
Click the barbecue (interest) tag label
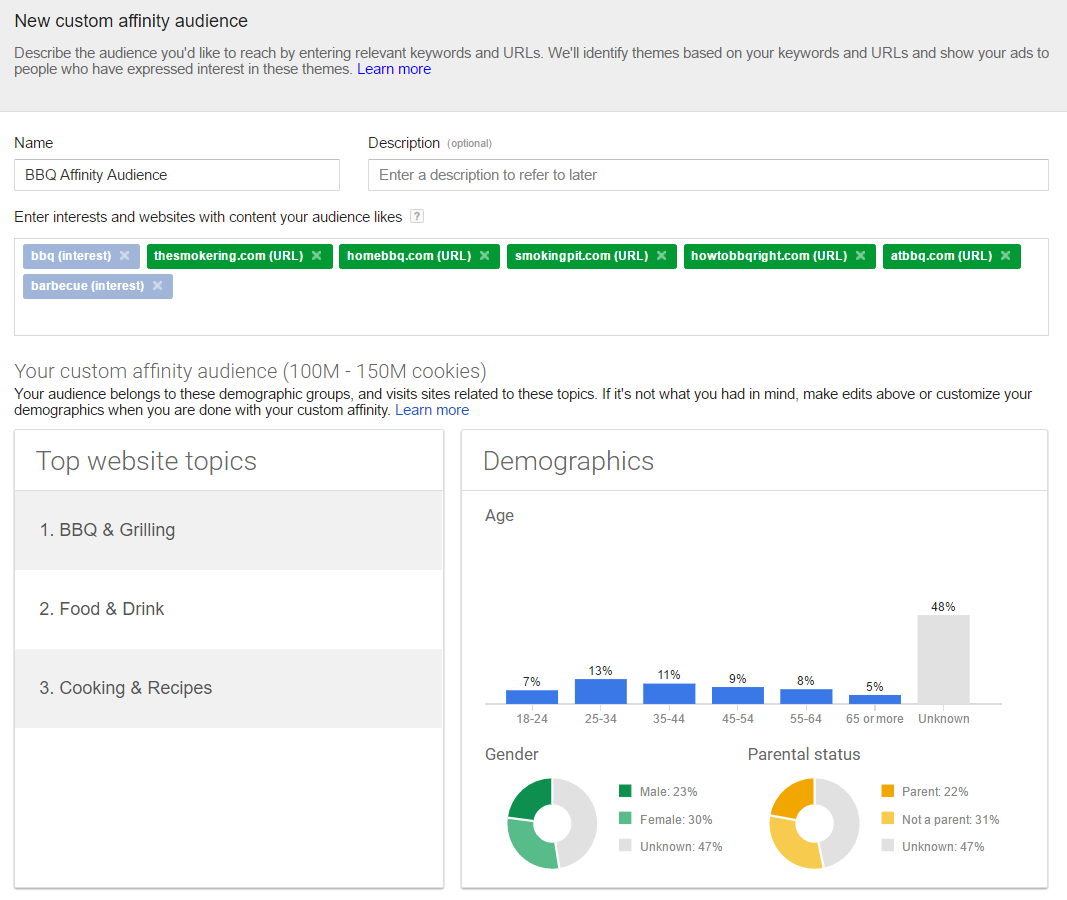(x=88, y=286)
